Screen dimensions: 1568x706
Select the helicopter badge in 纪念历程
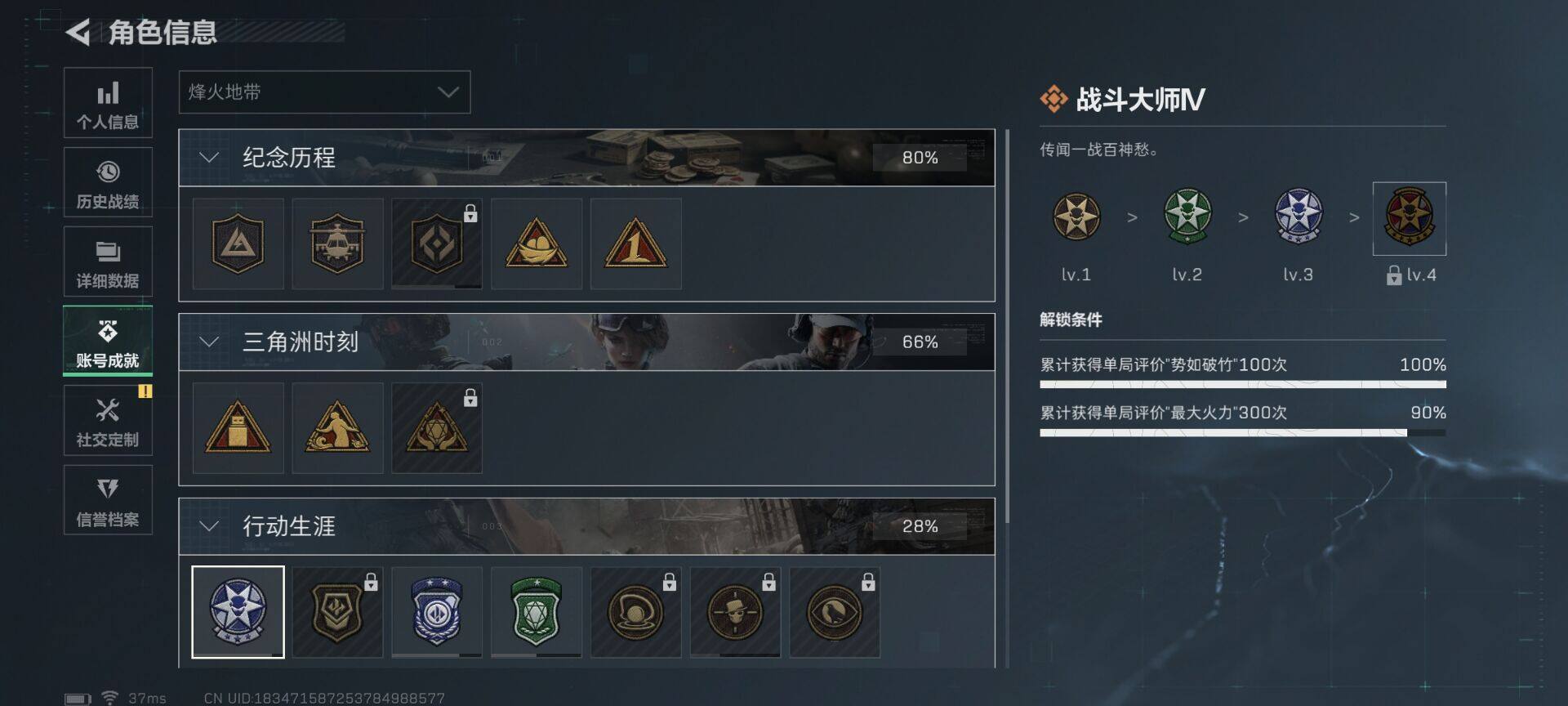[x=337, y=244]
